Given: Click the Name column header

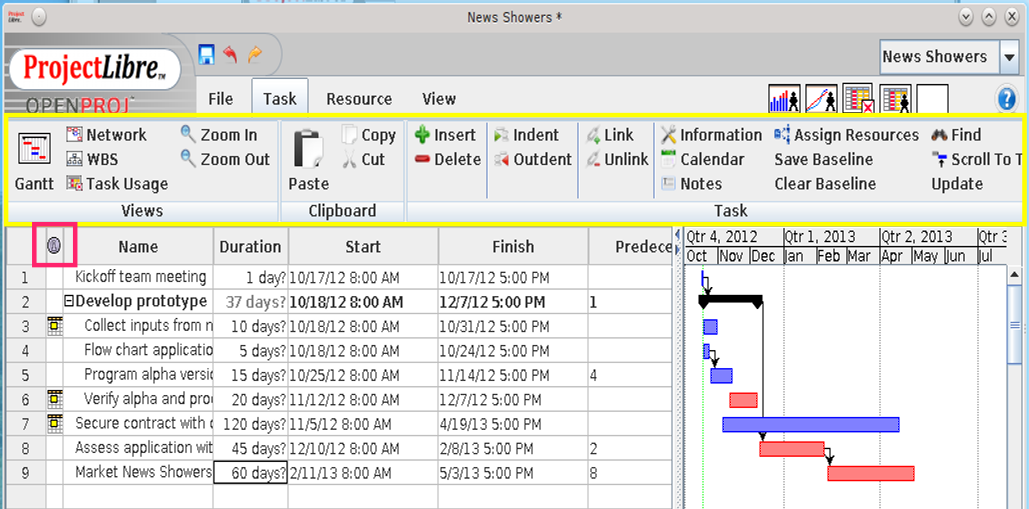Looking at the screenshot, I should tap(138, 247).
